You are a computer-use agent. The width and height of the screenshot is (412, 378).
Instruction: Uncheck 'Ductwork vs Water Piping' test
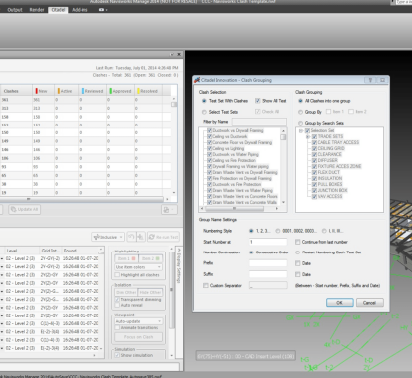pyautogui.click(x=209, y=154)
